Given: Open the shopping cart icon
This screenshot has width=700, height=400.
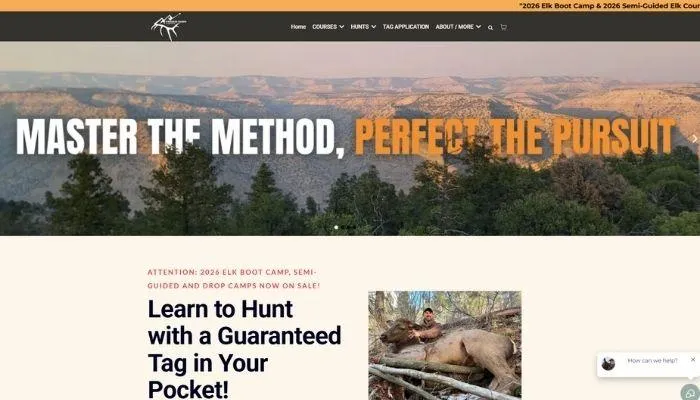Looking at the screenshot, I should [504, 27].
